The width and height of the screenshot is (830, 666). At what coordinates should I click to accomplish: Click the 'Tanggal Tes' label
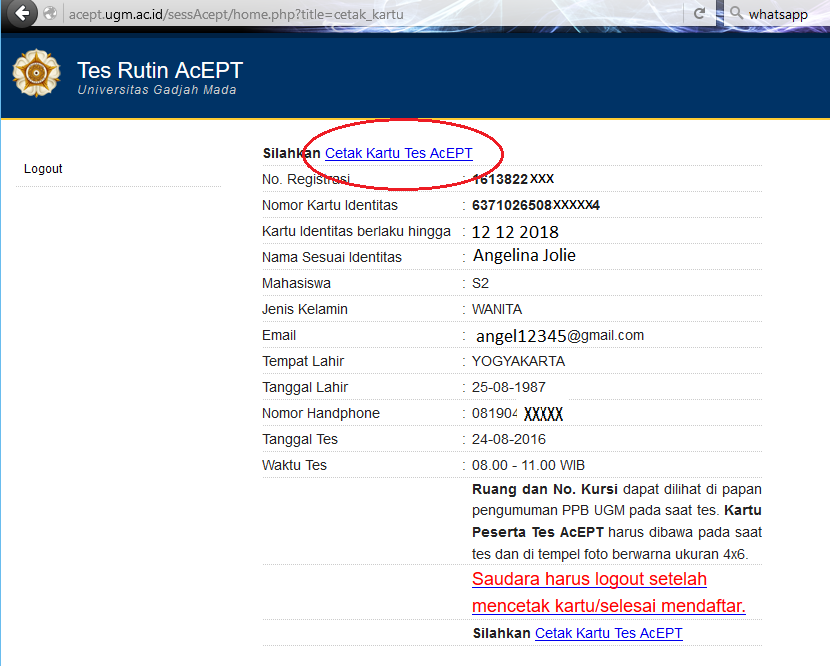(x=300, y=439)
